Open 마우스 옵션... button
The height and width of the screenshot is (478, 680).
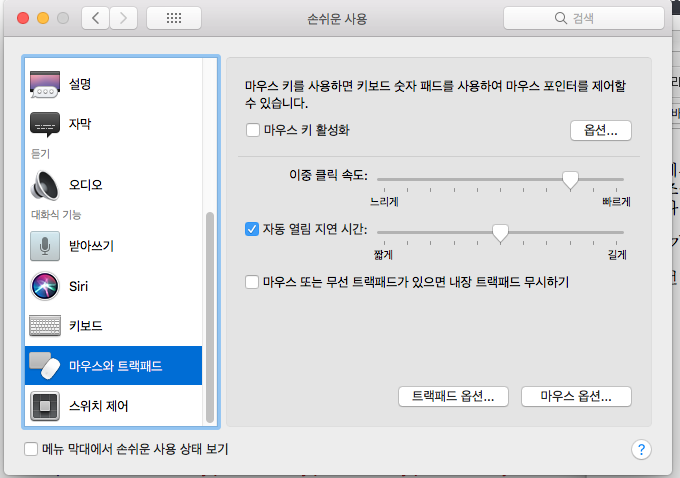pyautogui.click(x=576, y=396)
